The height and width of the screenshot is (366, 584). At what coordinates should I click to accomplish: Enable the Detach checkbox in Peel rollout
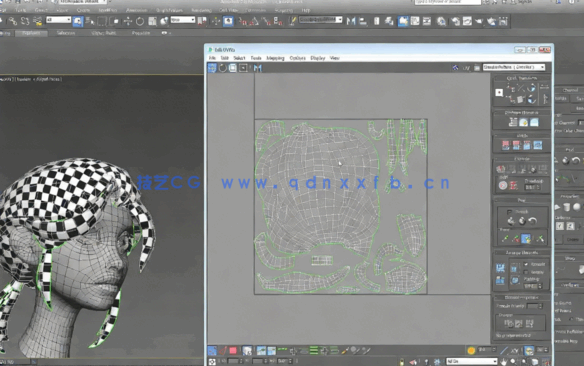509,211
